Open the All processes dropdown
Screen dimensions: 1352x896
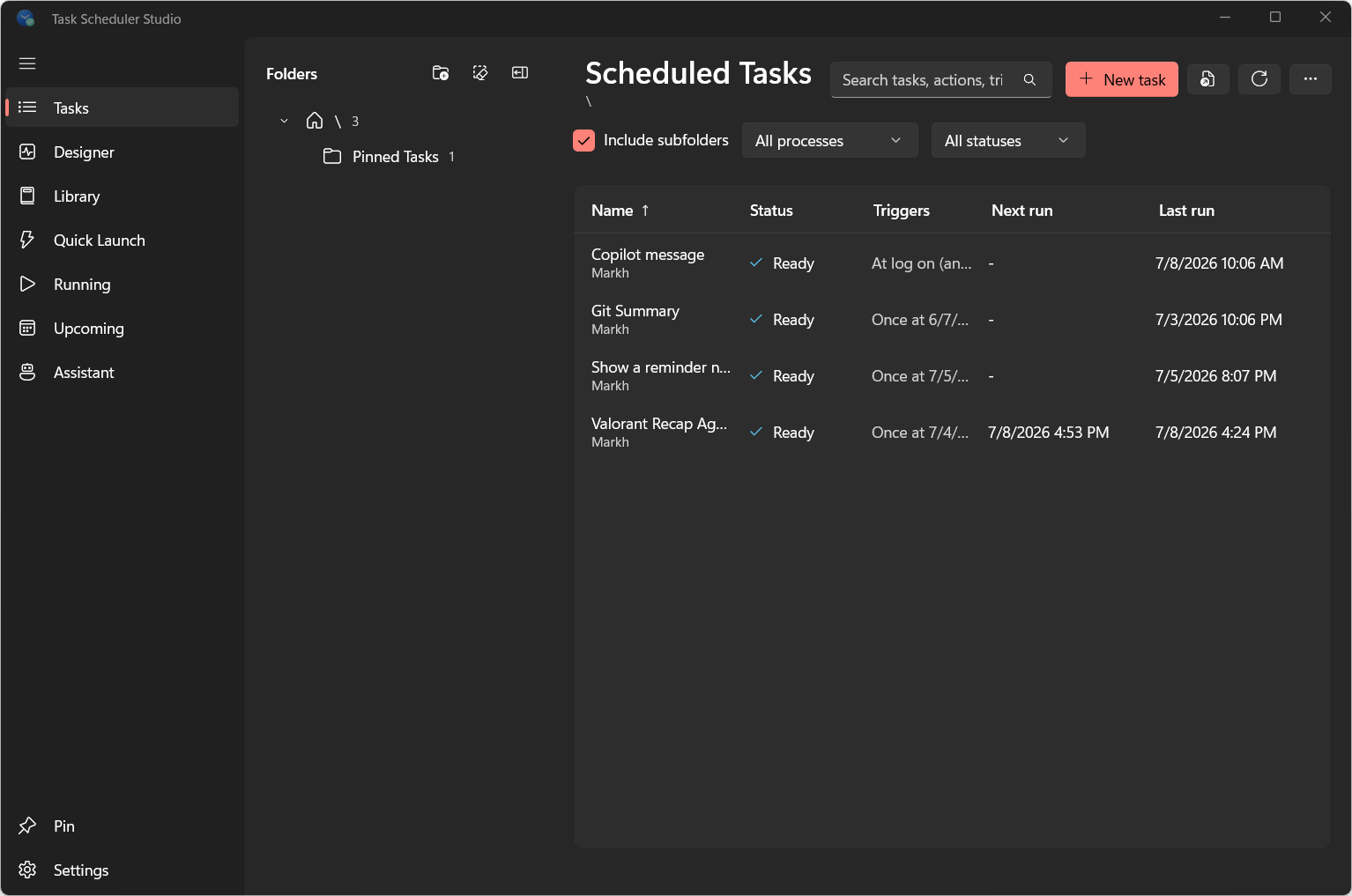click(830, 140)
